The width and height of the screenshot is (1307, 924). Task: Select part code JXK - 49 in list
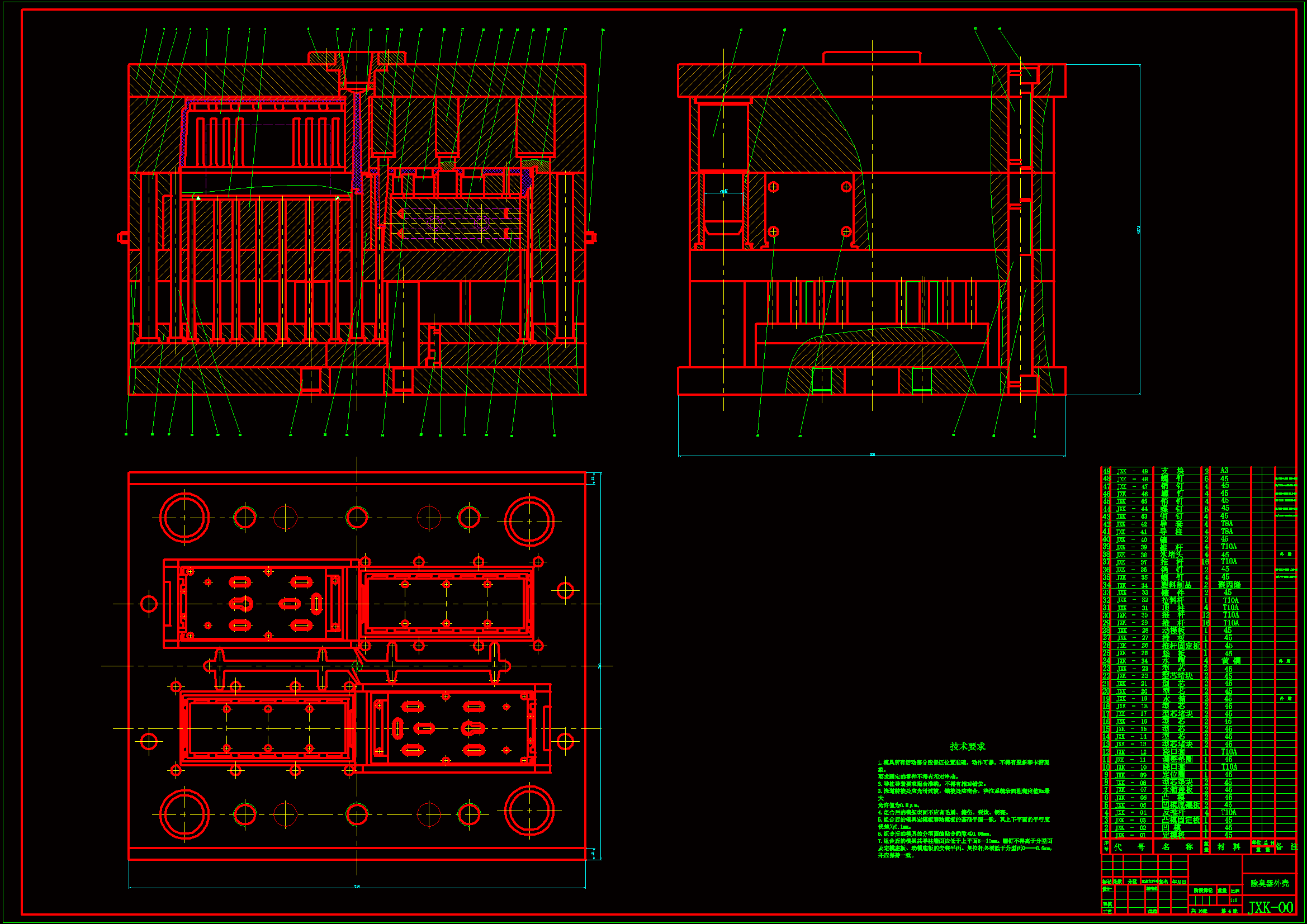coord(1131,471)
